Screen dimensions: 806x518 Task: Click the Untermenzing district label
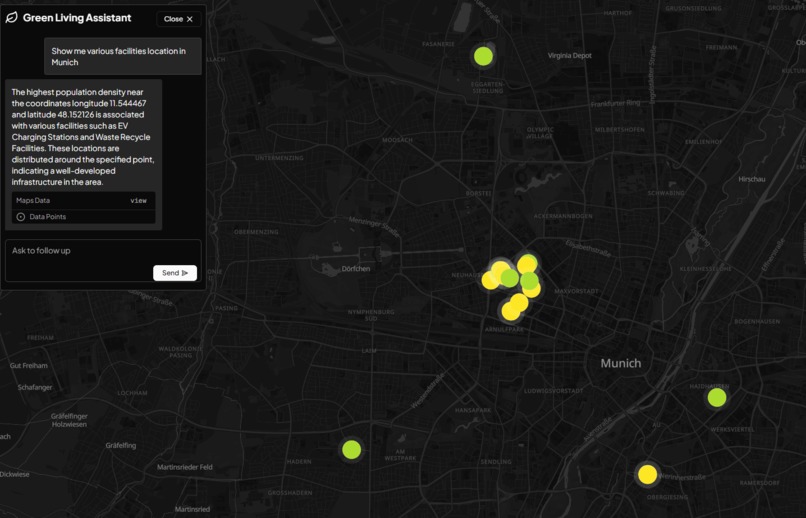point(279,158)
